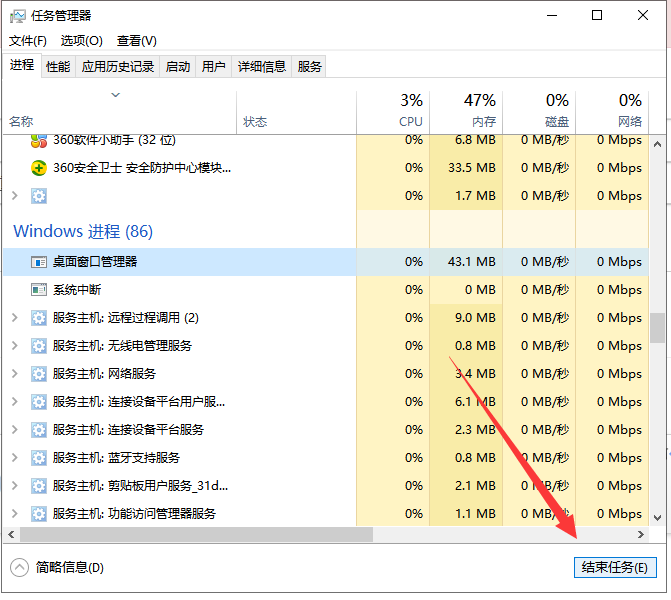Click the Task Manager title bar icon
671x600 pixels.
pyautogui.click(x=17, y=16)
